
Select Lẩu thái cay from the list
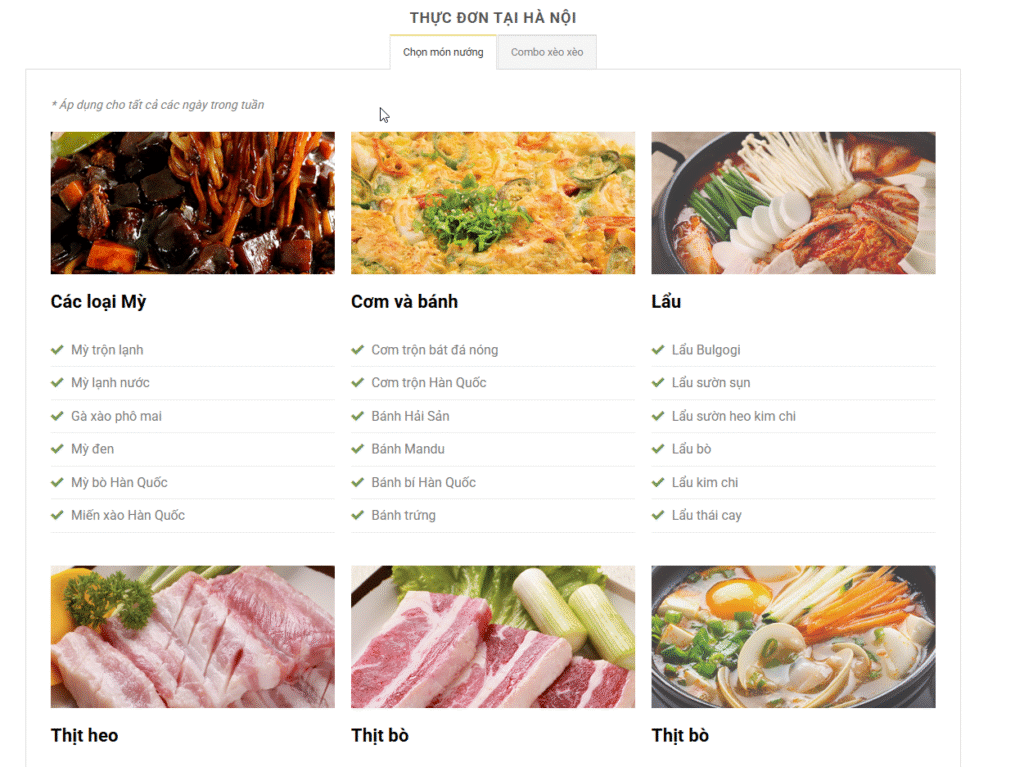point(706,515)
